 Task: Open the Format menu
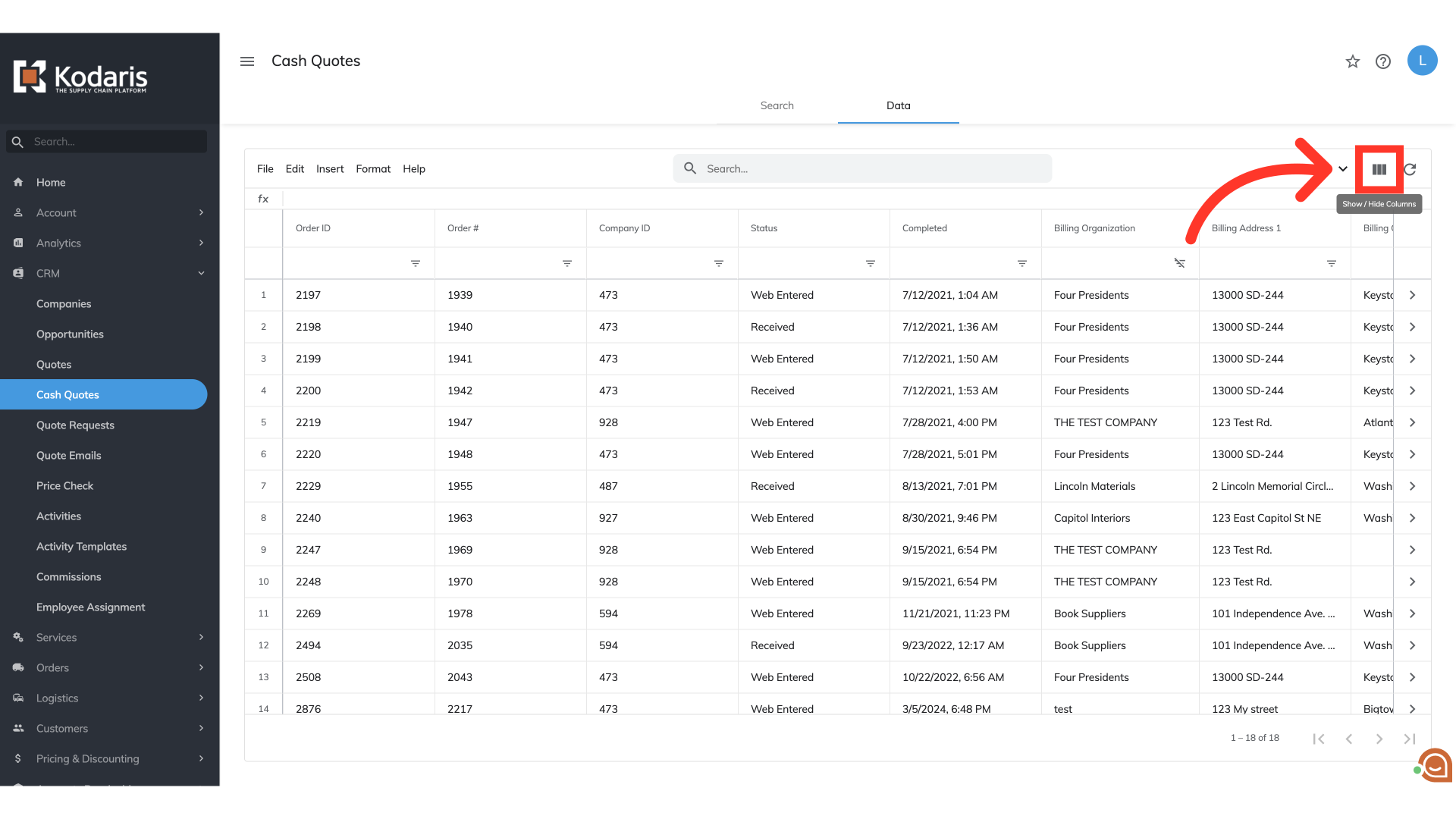pos(373,169)
